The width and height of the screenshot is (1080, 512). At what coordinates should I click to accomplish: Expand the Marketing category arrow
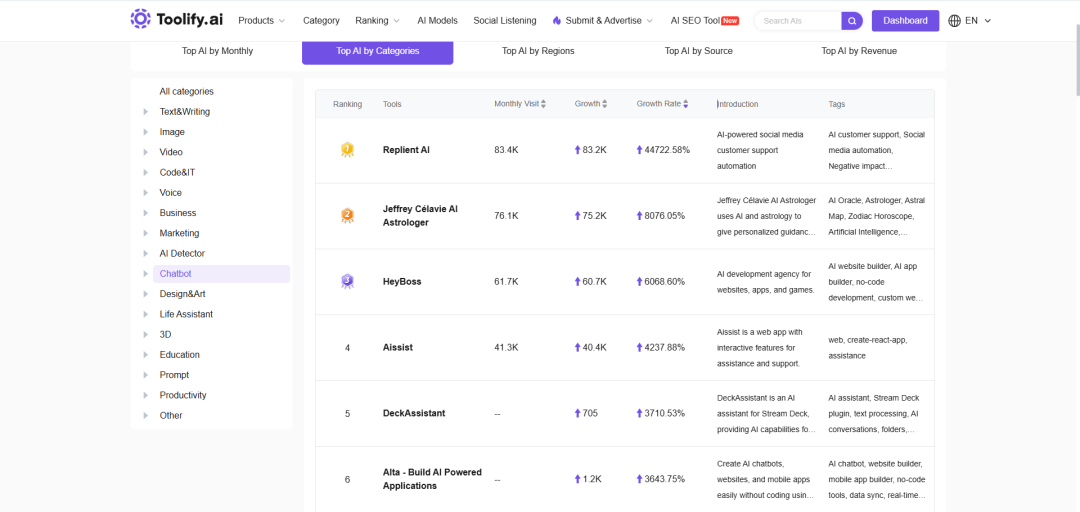click(145, 233)
